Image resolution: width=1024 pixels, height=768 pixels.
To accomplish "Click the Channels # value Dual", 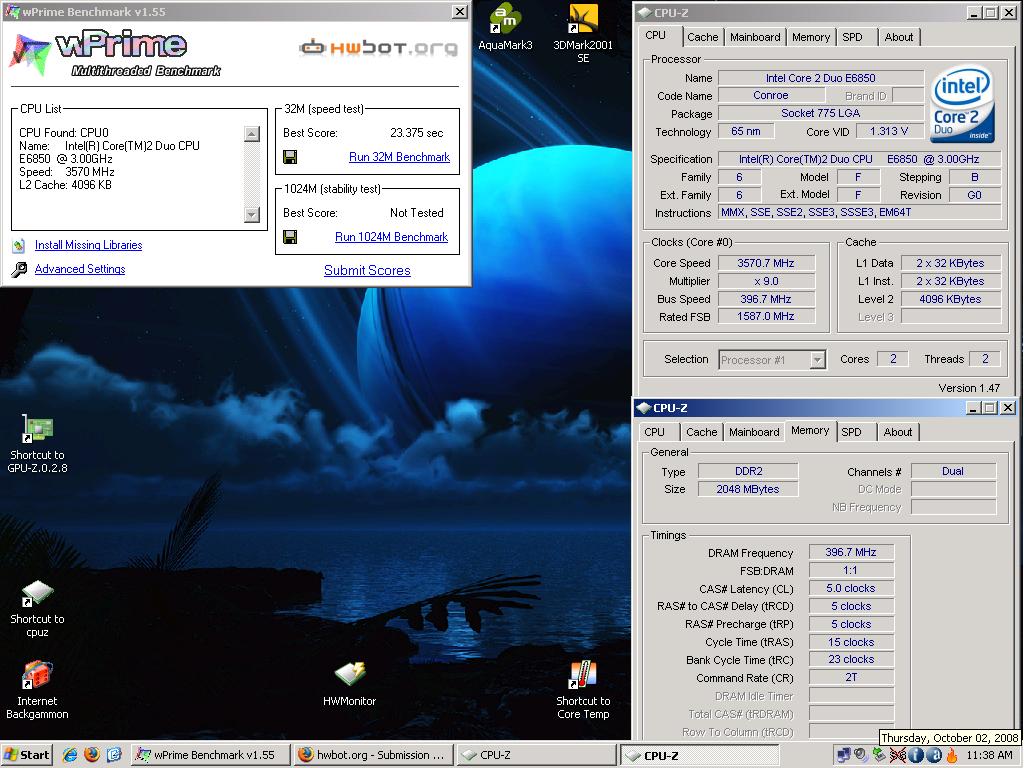I will [953, 471].
